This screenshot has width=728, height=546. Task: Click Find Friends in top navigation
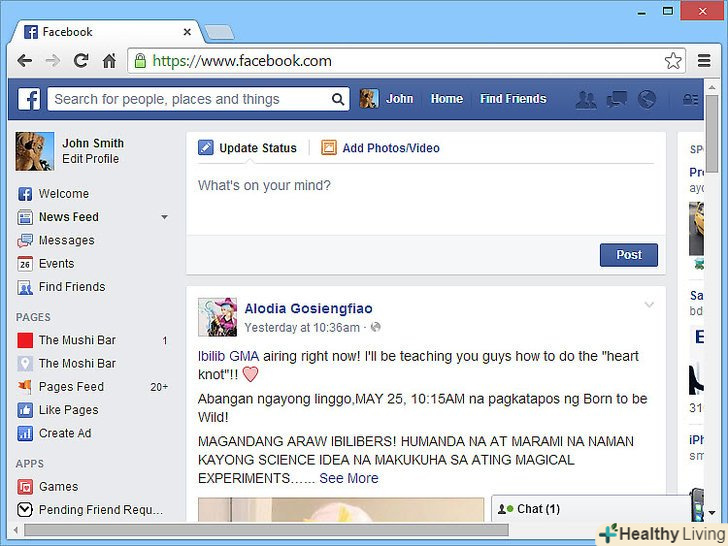(x=513, y=99)
